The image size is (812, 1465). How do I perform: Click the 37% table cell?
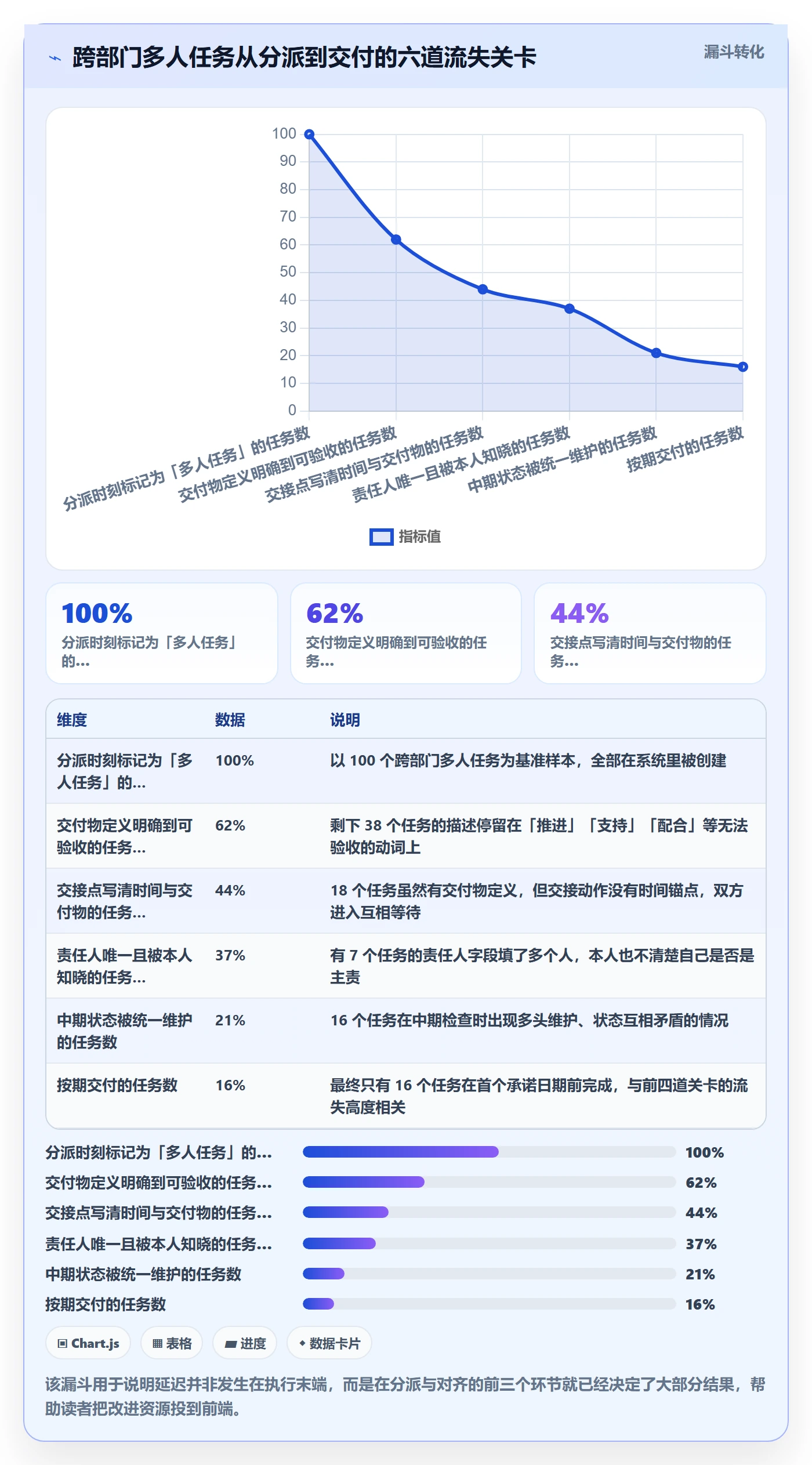coord(230,955)
